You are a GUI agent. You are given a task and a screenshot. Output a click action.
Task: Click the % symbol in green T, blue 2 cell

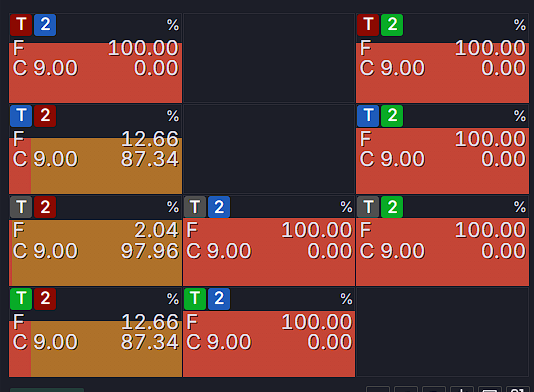346,299
